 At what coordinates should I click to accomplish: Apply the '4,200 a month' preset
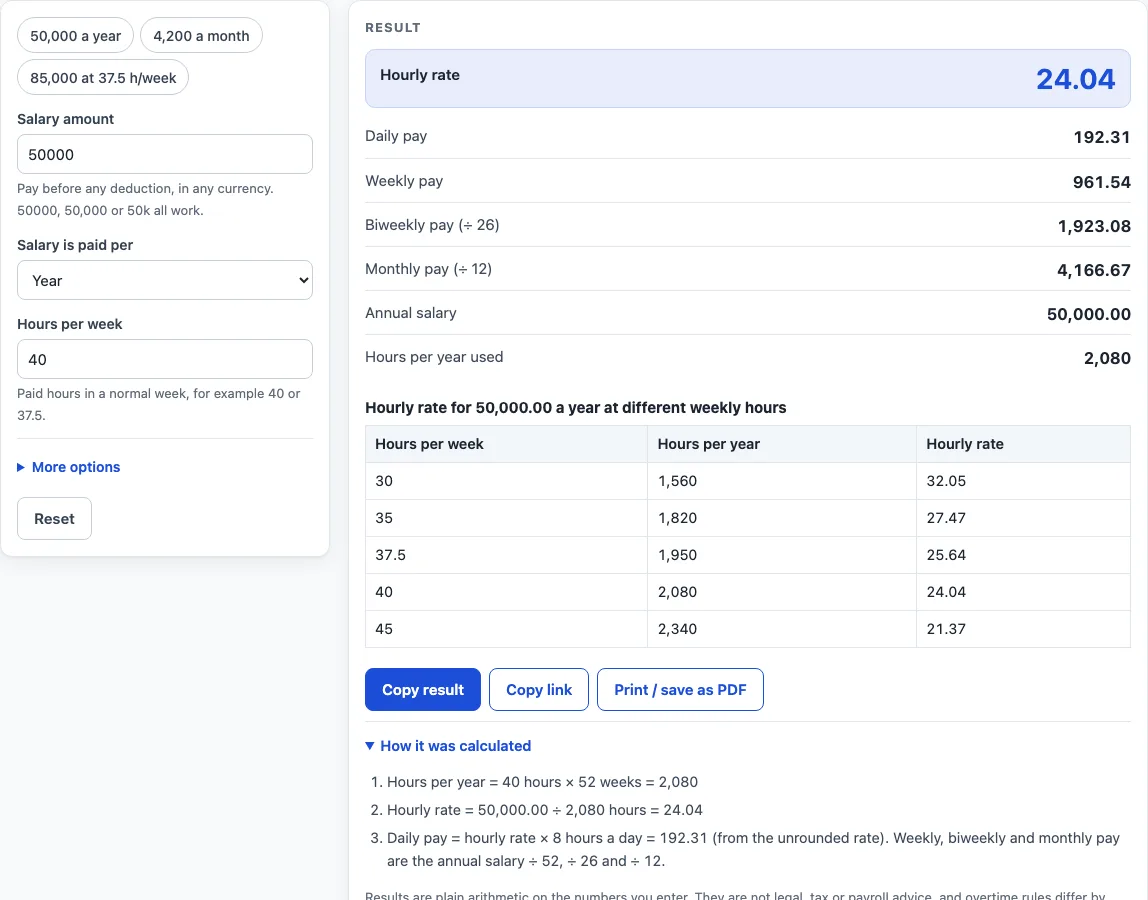[201, 36]
